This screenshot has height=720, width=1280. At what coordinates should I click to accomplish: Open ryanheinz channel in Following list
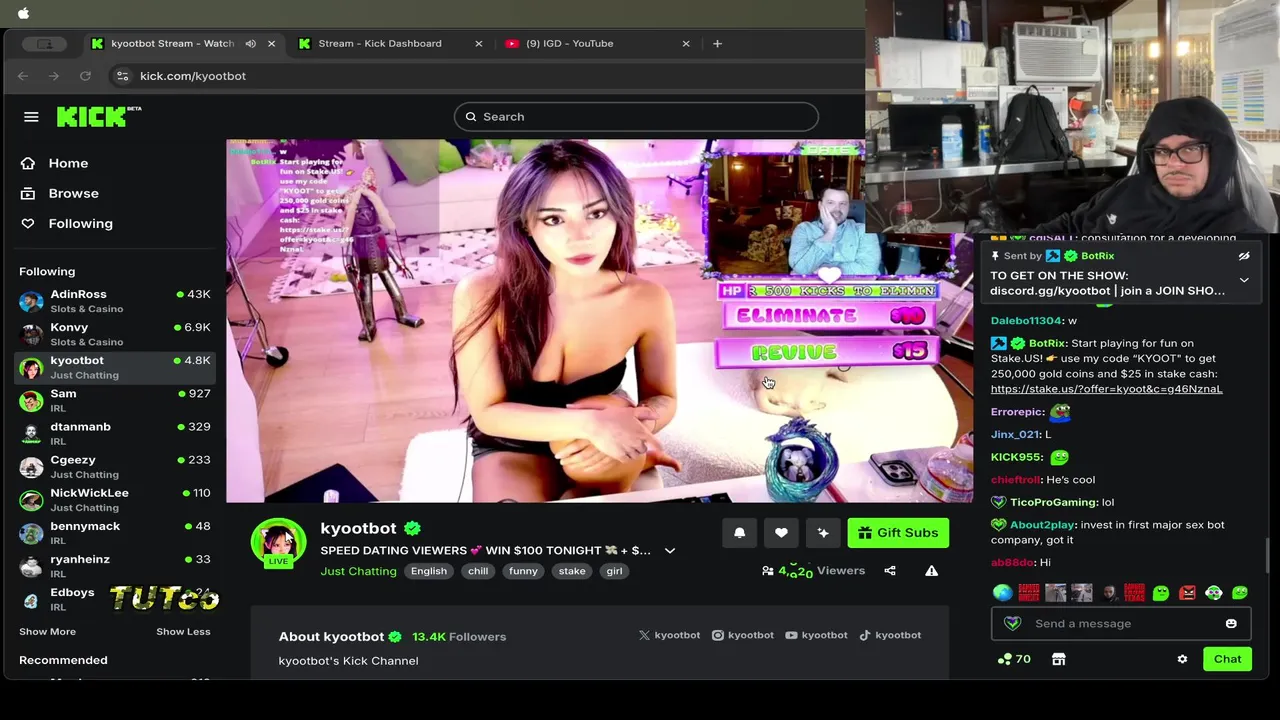point(115,565)
